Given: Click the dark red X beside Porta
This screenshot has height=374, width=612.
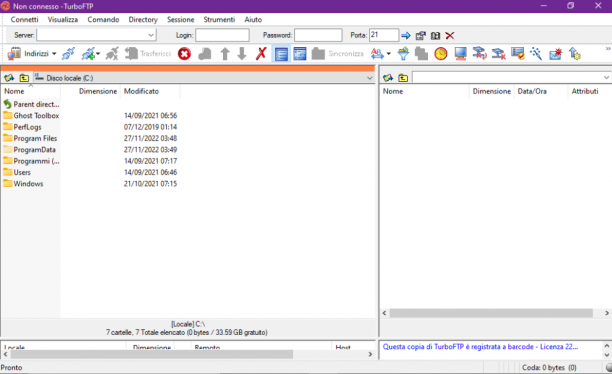Looking at the screenshot, I should pyautogui.click(x=450, y=36).
